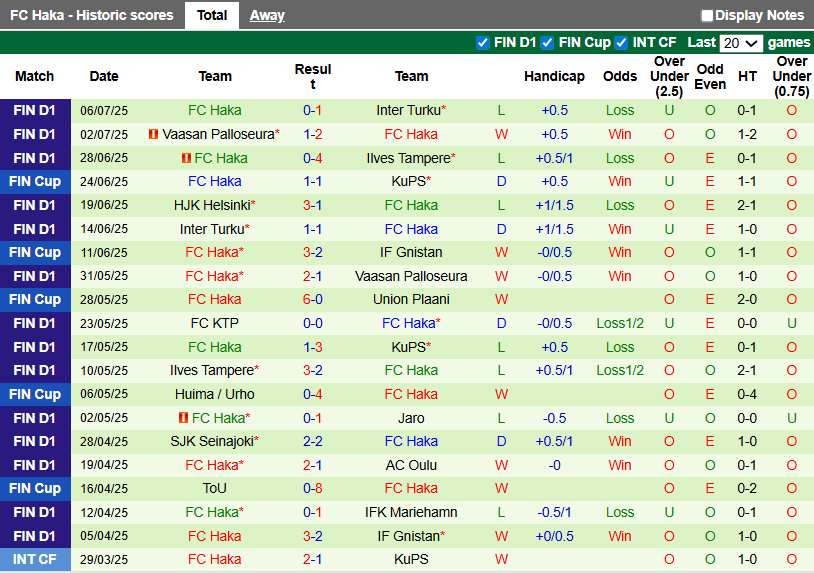Toggle the INT CF filter checkbox
The height and width of the screenshot is (573, 814).
coord(621,43)
